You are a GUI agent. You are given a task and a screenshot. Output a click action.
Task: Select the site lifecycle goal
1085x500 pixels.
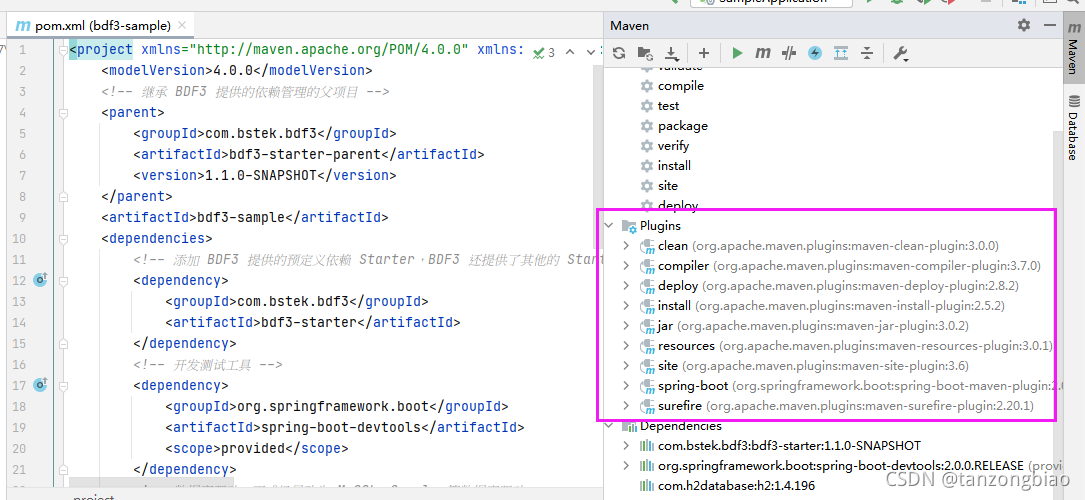point(659,186)
